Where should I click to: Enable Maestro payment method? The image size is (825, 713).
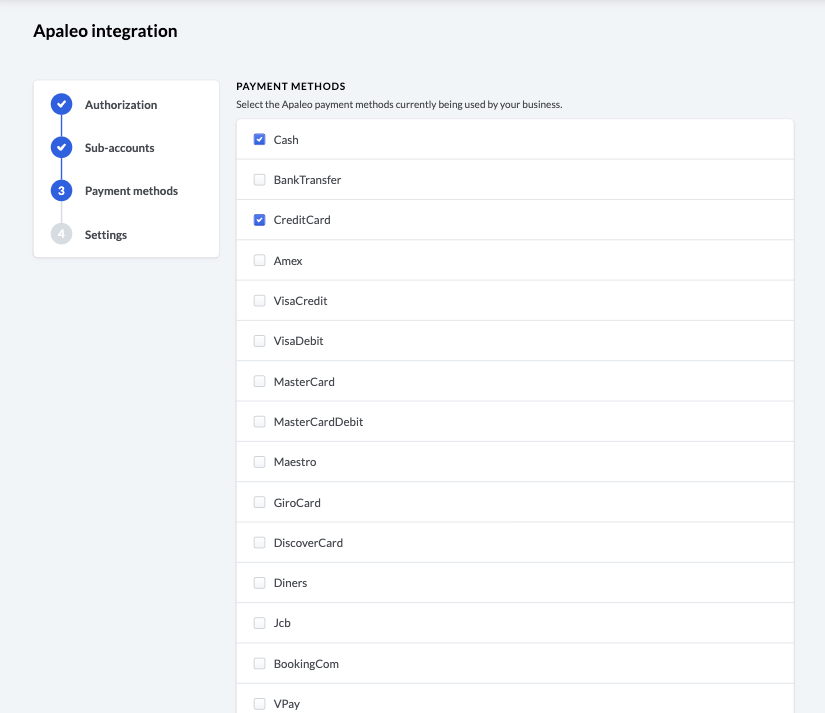(x=260, y=462)
